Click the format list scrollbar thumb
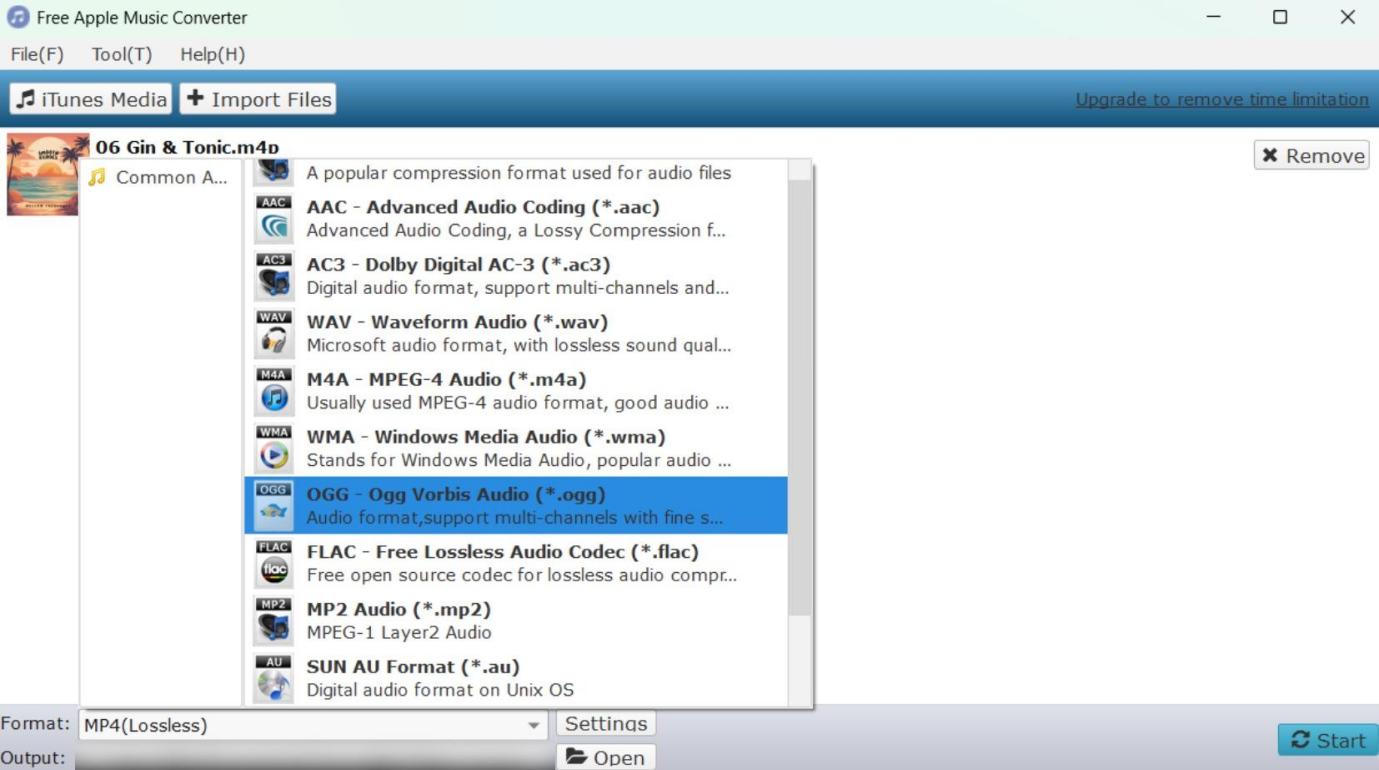 tap(800, 397)
